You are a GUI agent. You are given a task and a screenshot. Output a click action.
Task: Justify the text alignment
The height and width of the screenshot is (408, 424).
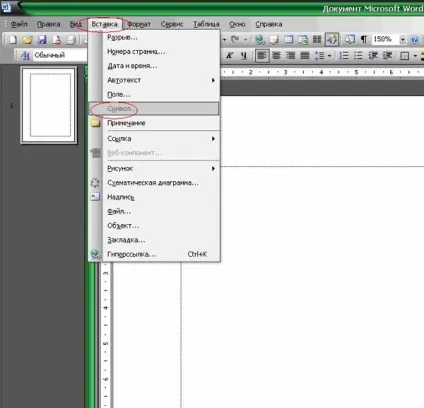[x=305, y=56]
